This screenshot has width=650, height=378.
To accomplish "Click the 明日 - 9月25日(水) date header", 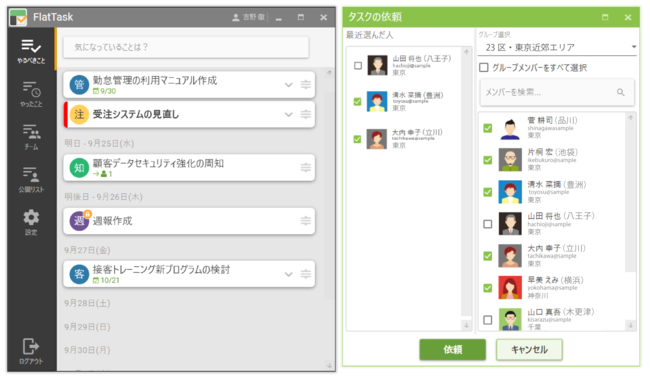I will click(99, 143).
